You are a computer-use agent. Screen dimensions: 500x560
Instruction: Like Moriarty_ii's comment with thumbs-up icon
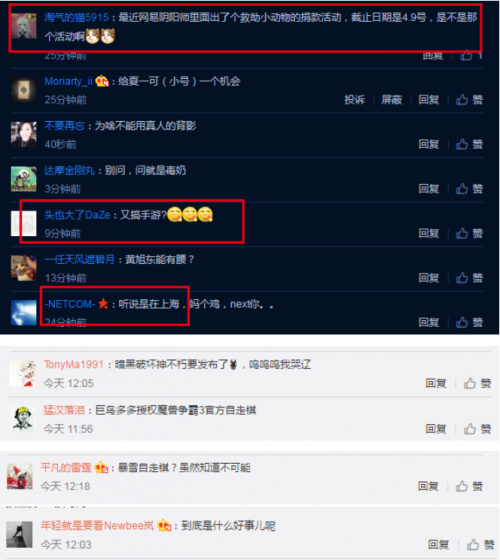click(462, 100)
